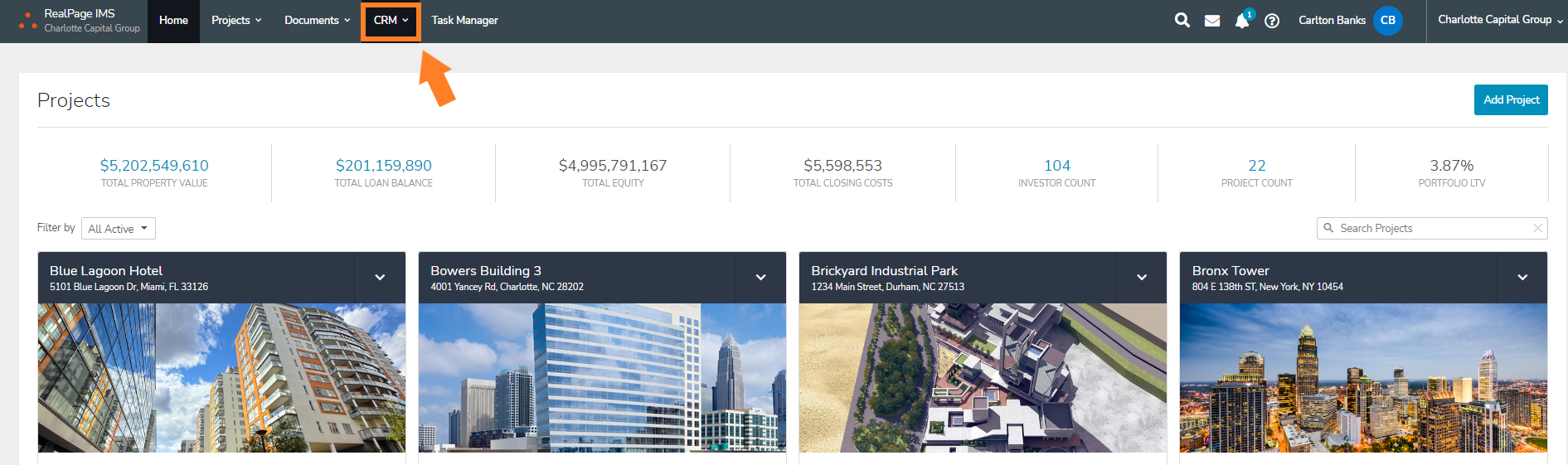Open the Documents menu
Screen dimensions: 1568x465
[x=317, y=21]
